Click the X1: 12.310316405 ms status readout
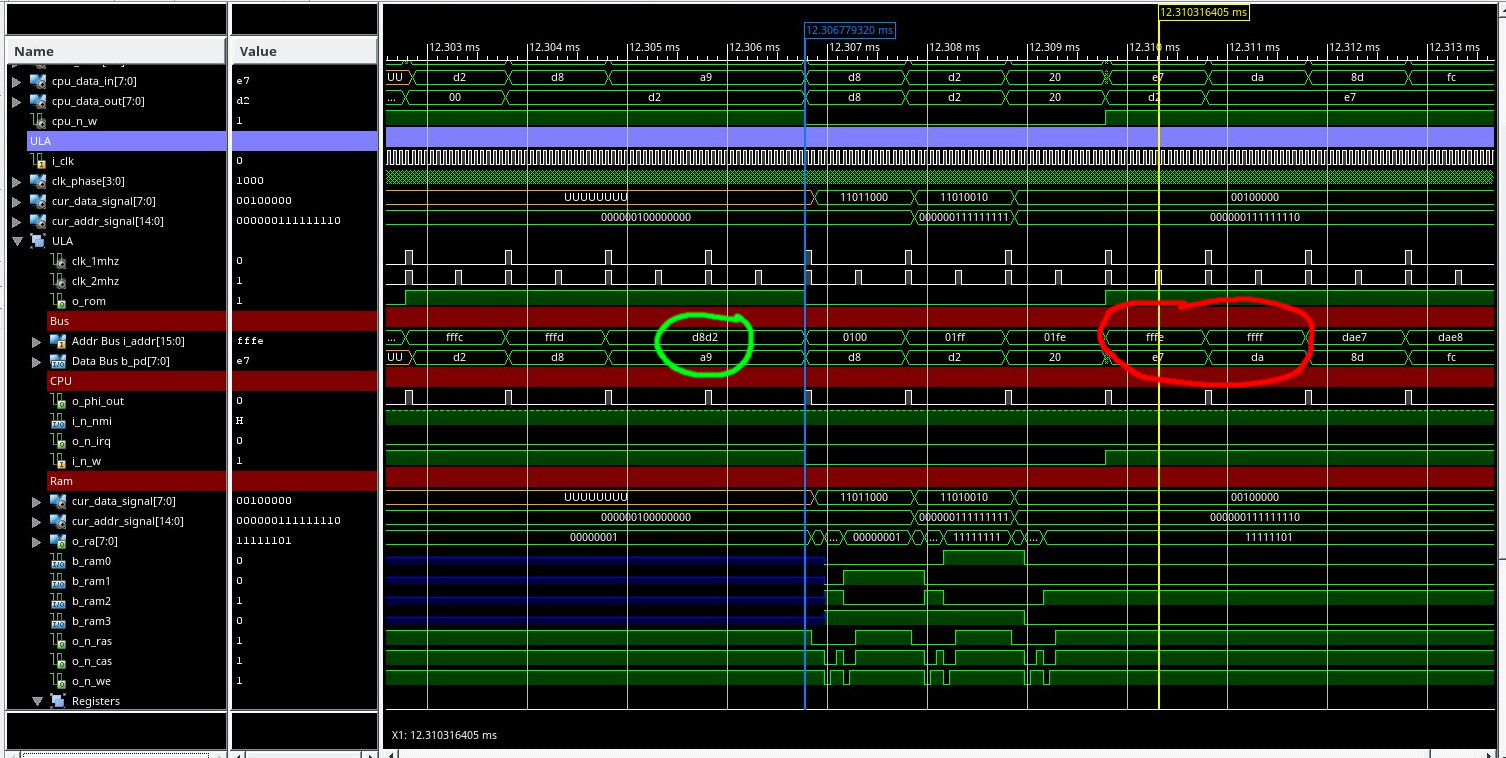 [444, 735]
